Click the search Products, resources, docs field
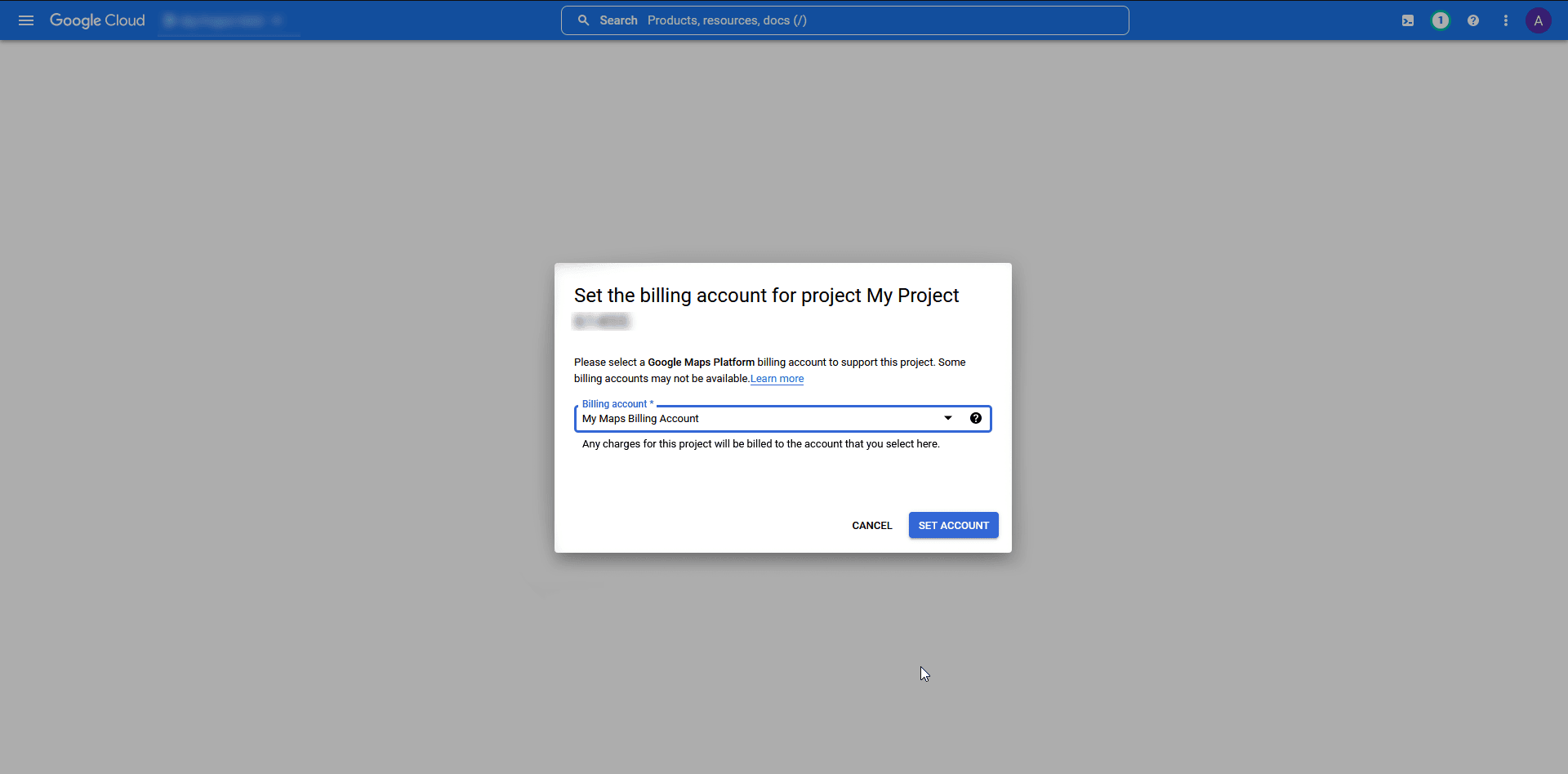The width and height of the screenshot is (1568, 774). click(845, 20)
